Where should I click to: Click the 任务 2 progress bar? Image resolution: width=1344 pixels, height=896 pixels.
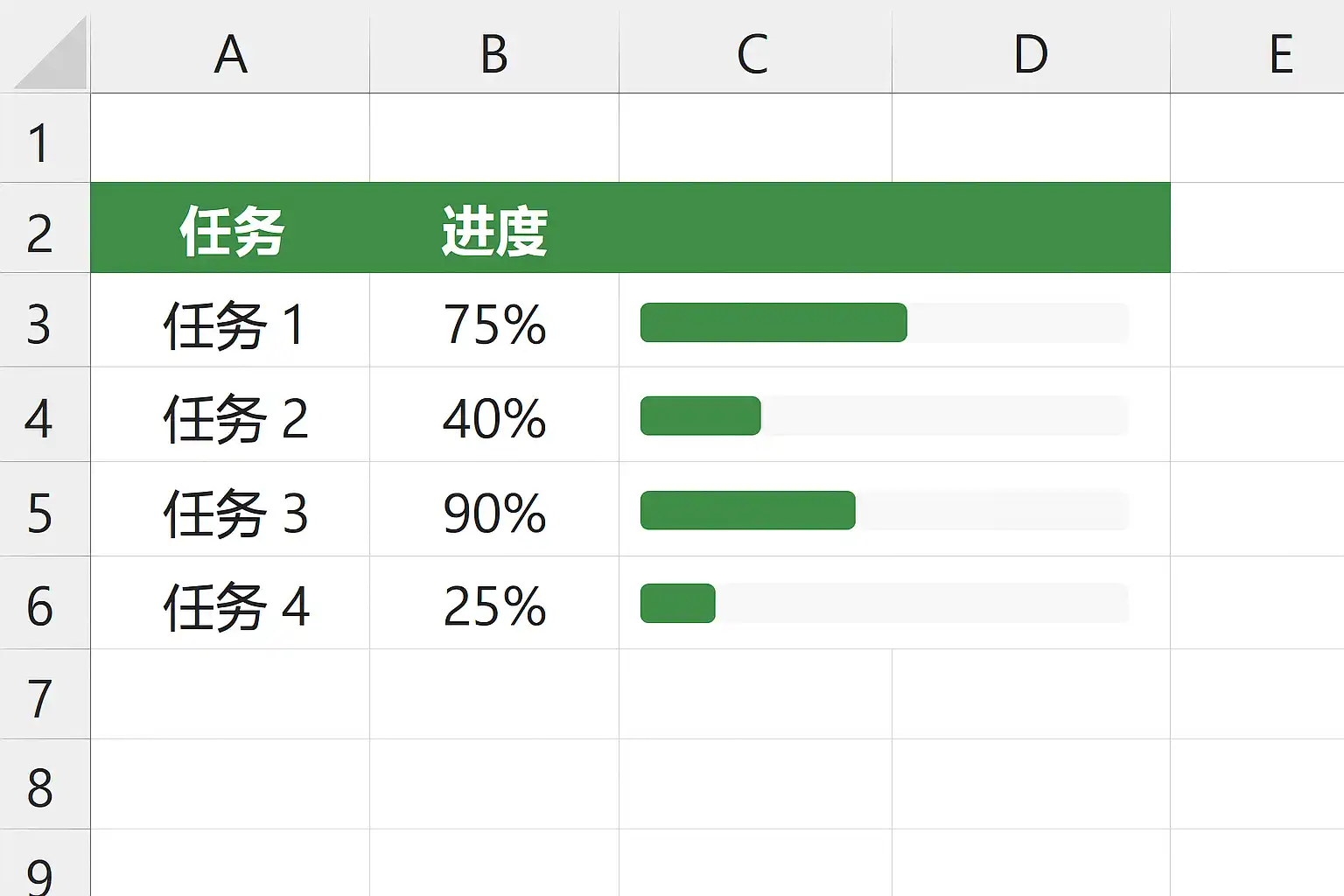click(x=701, y=416)
